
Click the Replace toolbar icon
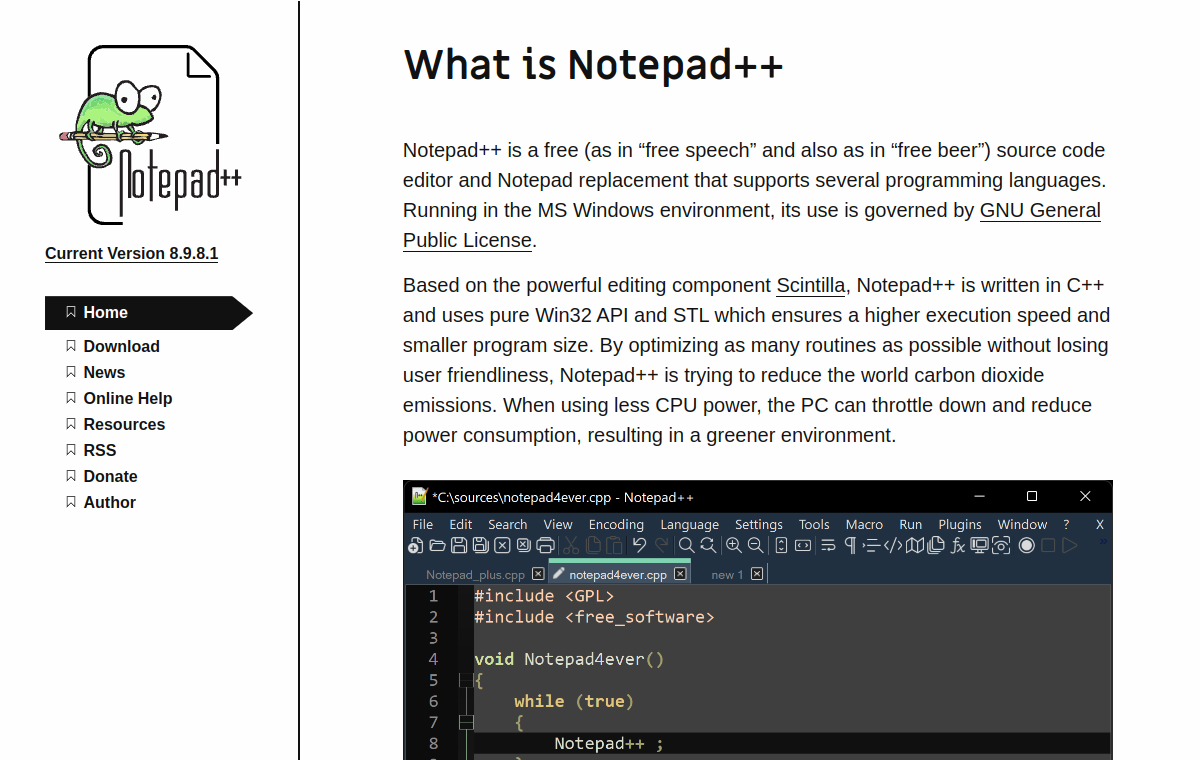click(708, 545)
